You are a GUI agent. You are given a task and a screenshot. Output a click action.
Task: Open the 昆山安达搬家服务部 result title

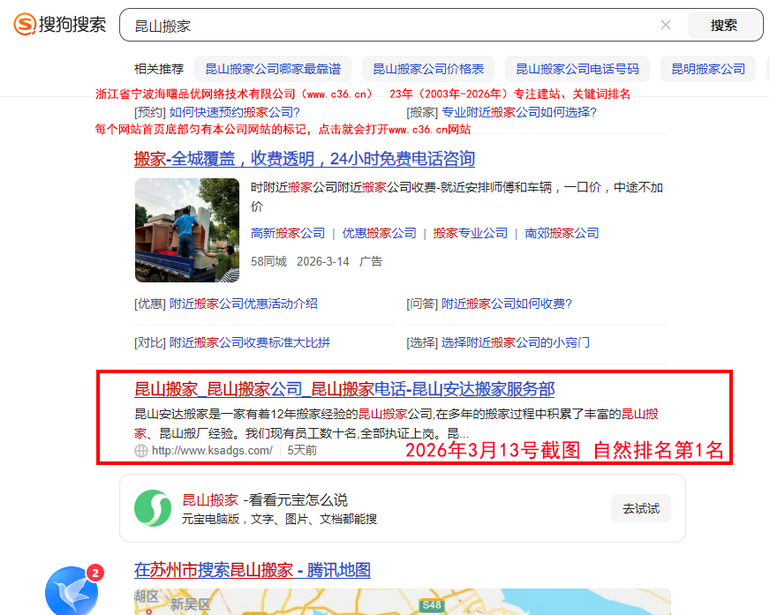pos(344,389)
